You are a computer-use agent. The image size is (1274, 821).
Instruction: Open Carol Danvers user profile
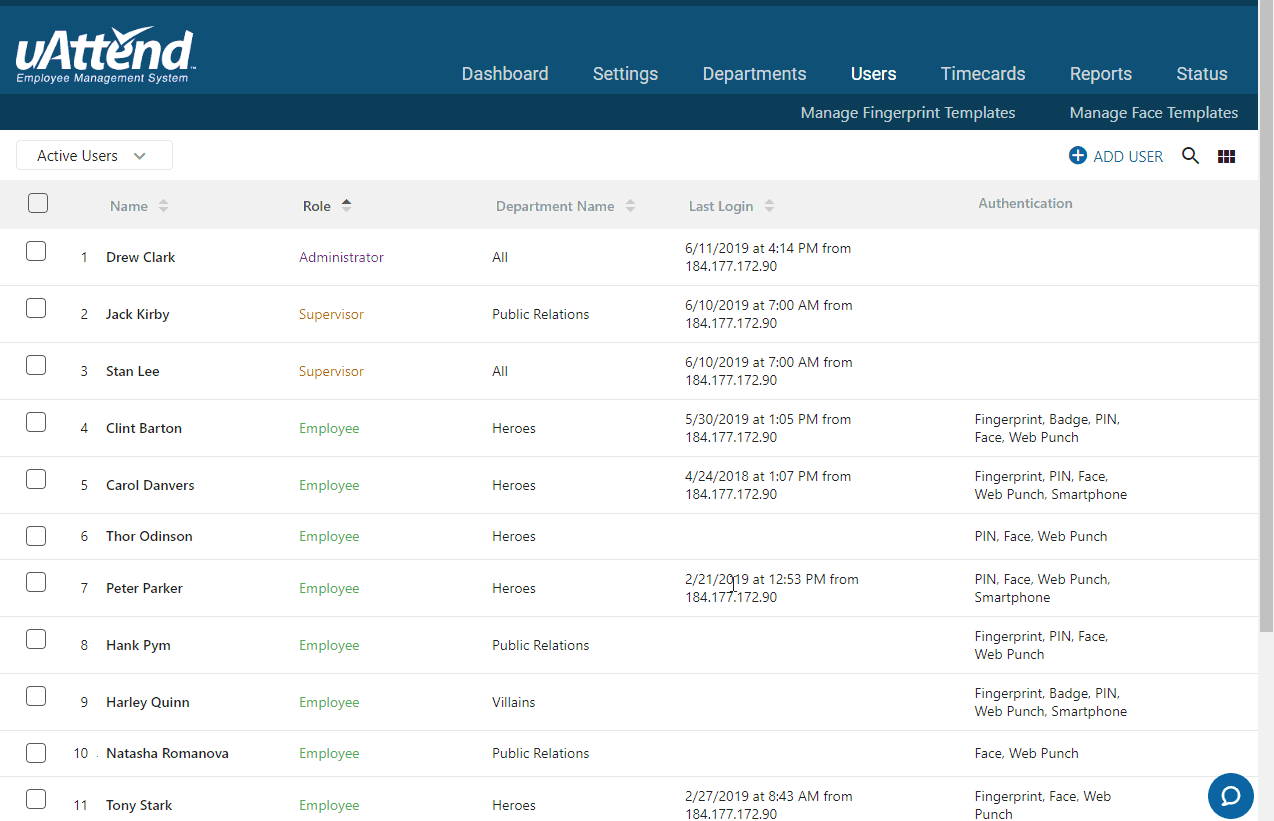150,485
